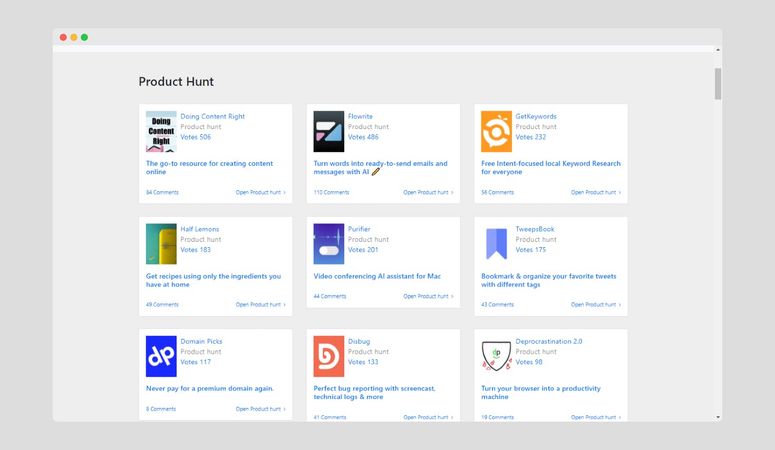
Task: Click the scrollbar up arrow
Action: coord(718,50)
